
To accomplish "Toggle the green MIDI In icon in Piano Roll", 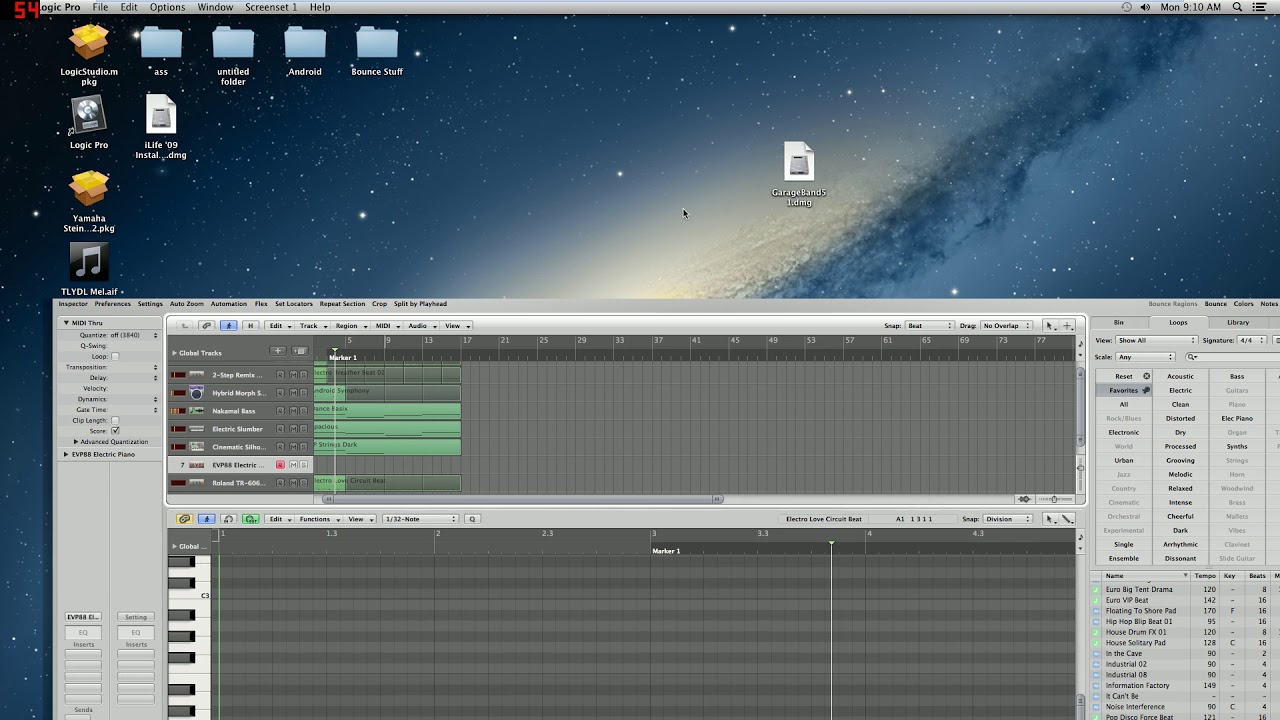I will click(x=250, y=519).
